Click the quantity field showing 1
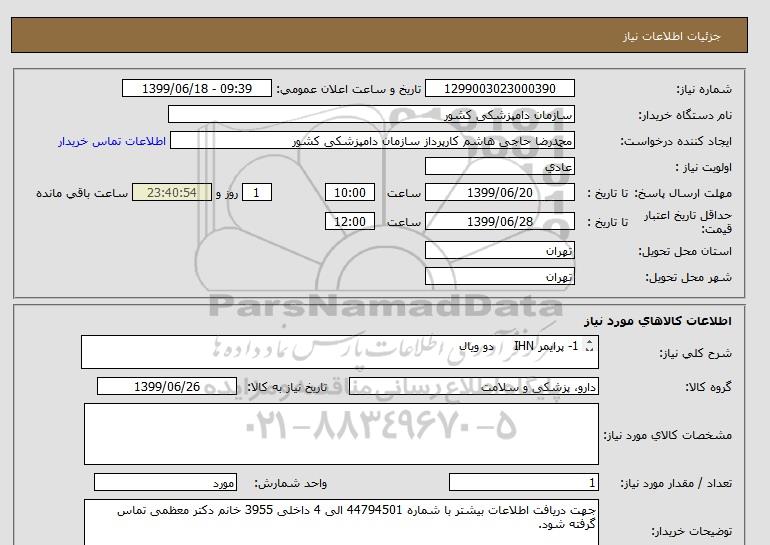770x545 pixels. [523, 482]
